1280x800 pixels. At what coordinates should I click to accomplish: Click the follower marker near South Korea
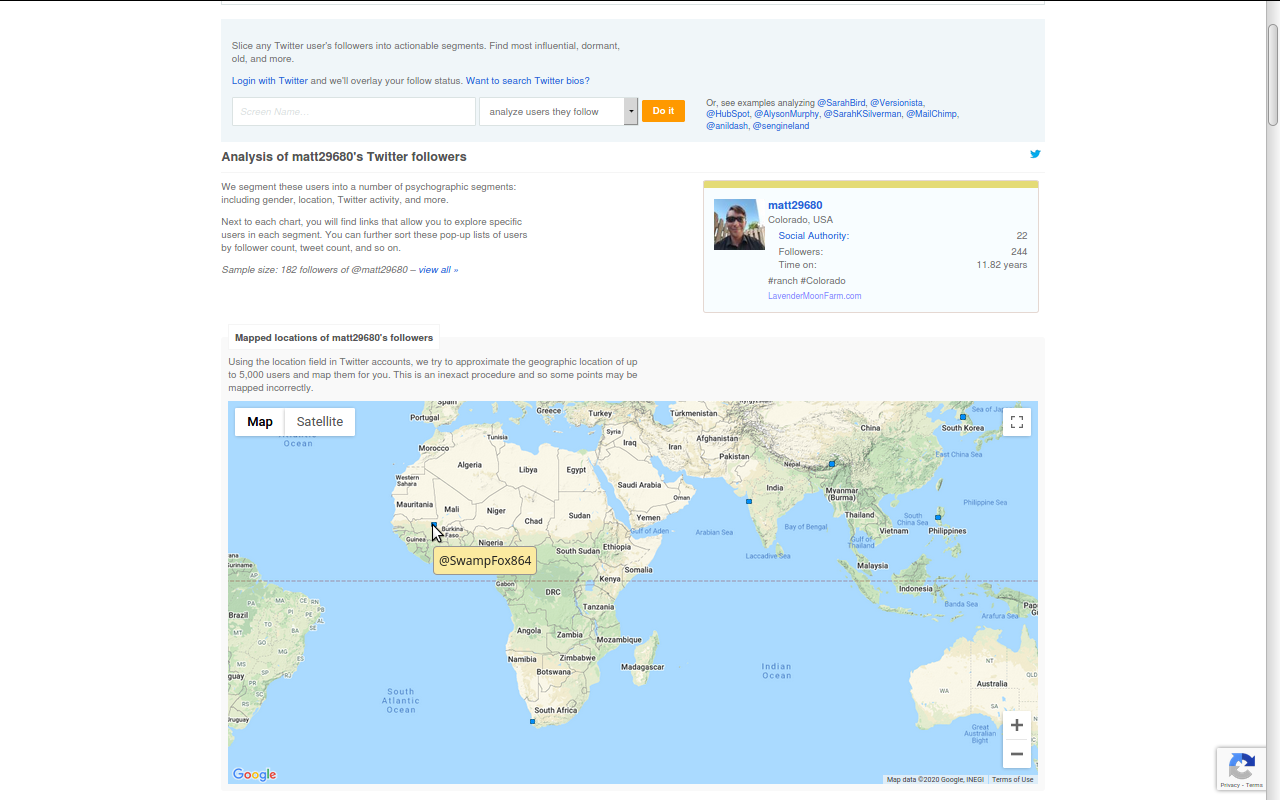[963, 416]
